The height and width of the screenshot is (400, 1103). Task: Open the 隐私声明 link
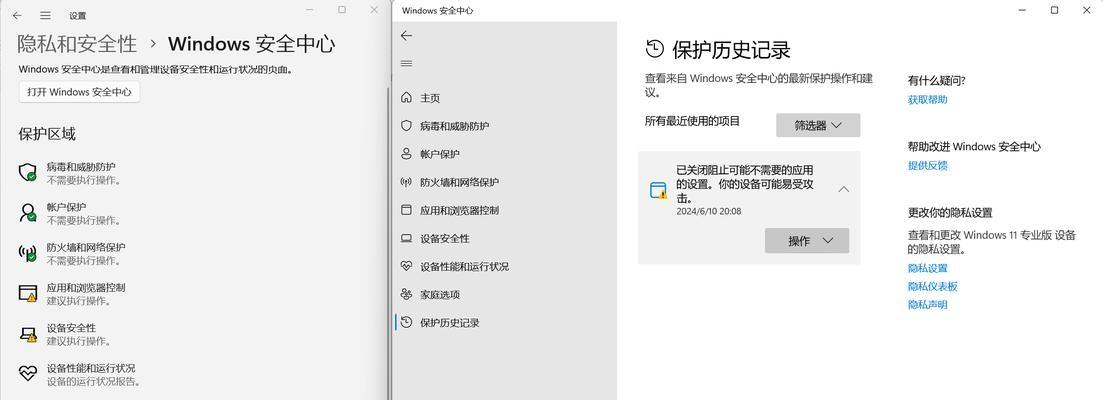pyautogui.click(x=927, y=304)
